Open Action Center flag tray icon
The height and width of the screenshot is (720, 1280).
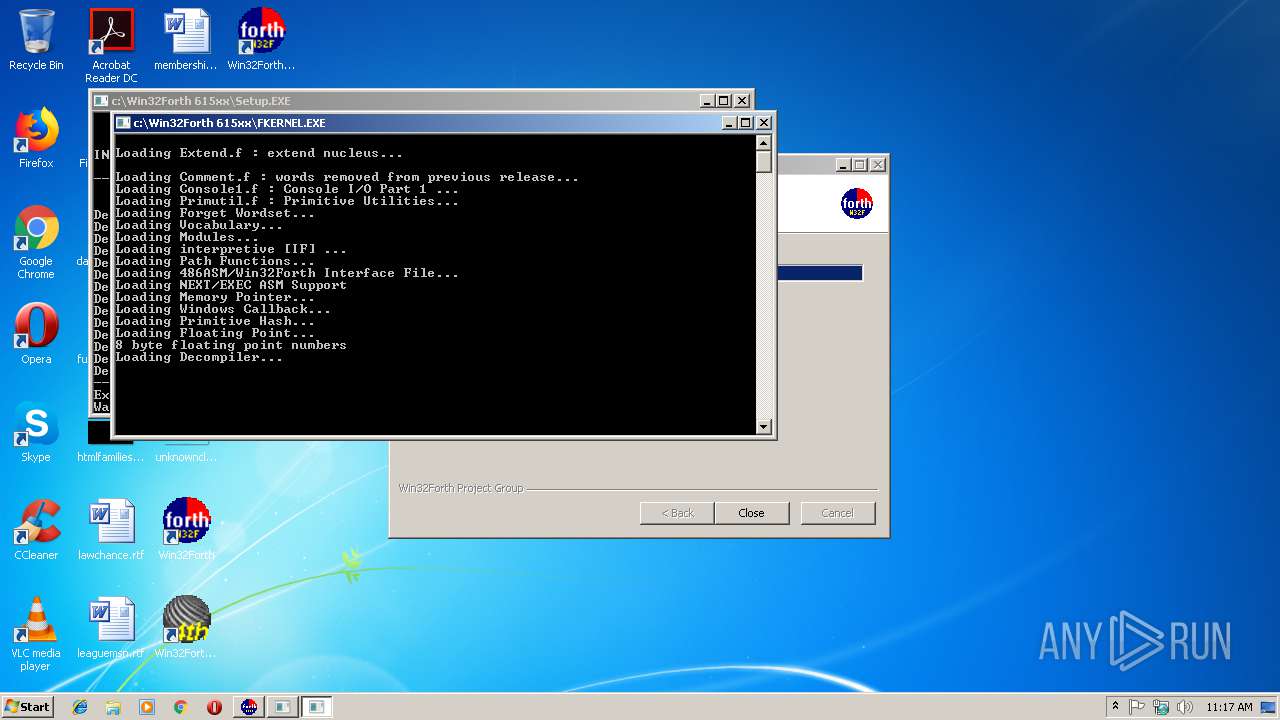click(x=1137, y=707)
